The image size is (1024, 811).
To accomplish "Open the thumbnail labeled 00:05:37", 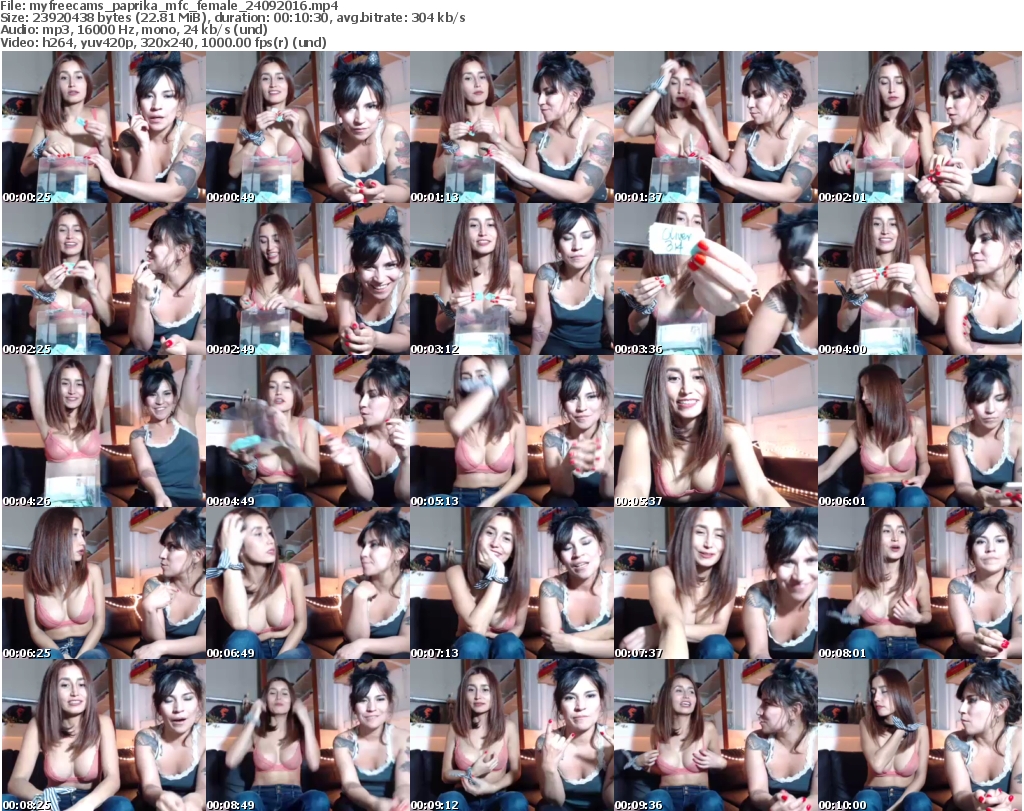I will [x=715, y=432].
